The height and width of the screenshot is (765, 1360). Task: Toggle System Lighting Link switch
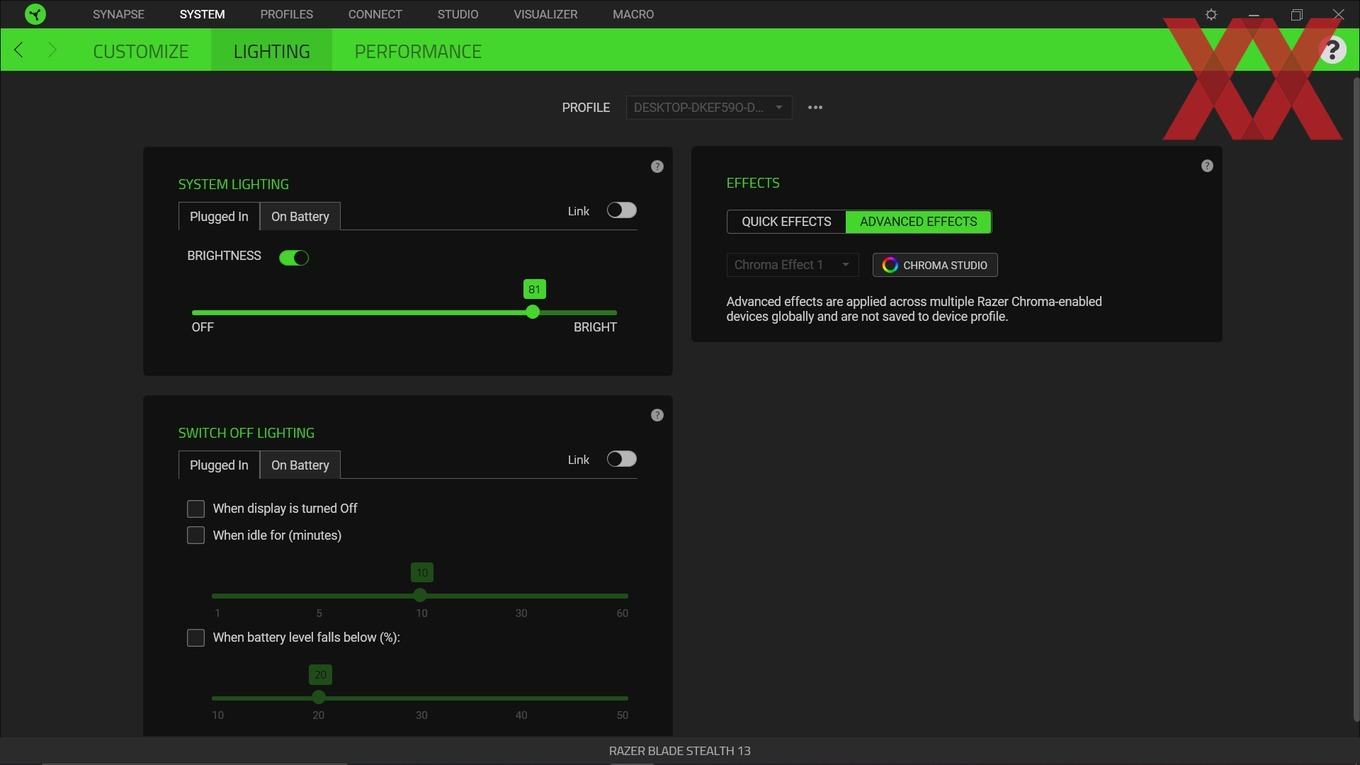pyautogui.click(x=621, y=210)
